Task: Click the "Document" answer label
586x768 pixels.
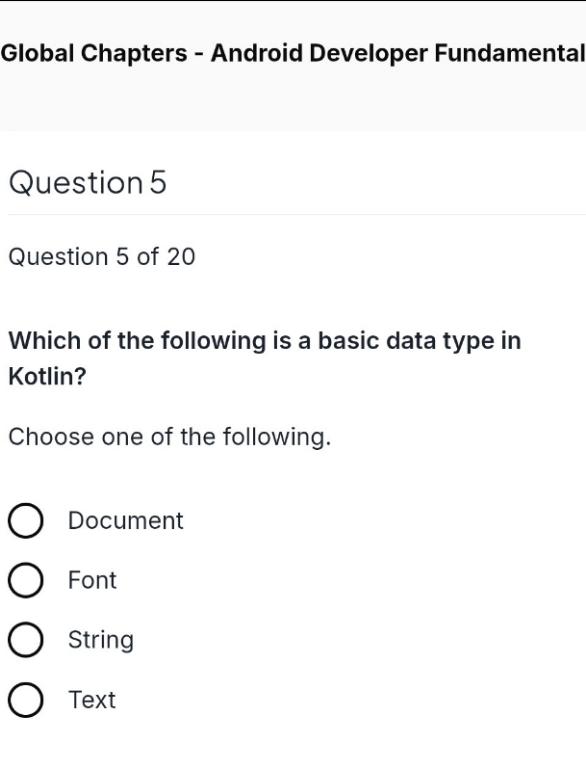Action: (x=125, y=521)
